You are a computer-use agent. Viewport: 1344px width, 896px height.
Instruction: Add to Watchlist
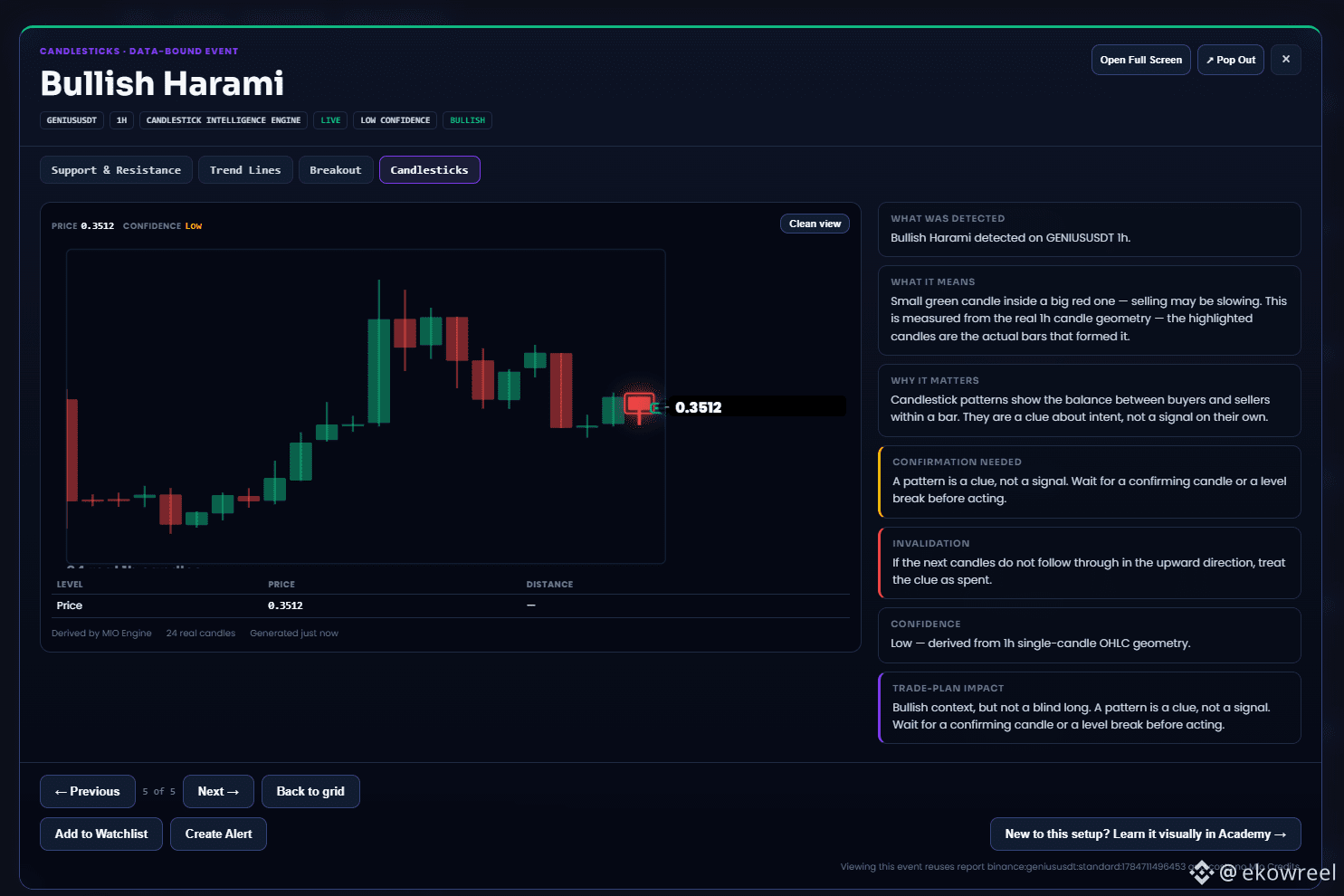(x=101, y=834)
